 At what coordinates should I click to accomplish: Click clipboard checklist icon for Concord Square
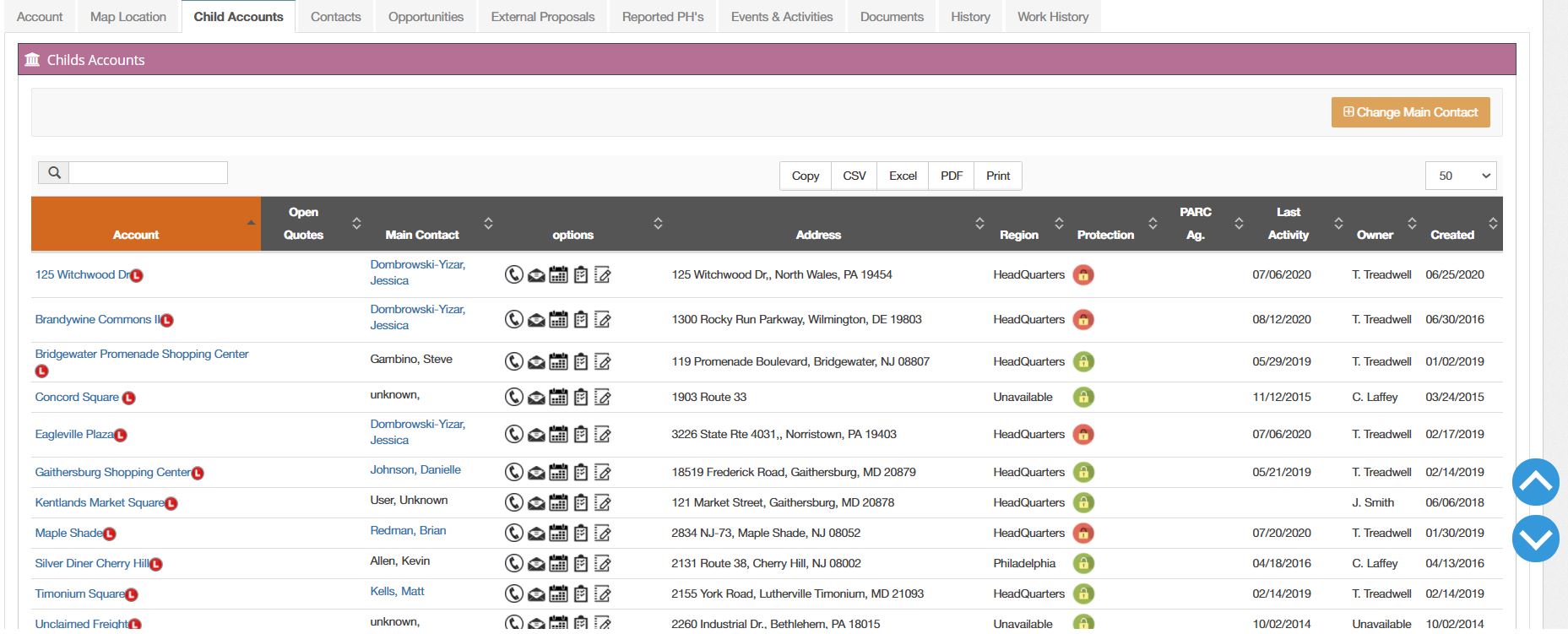(x=581, y=397)
